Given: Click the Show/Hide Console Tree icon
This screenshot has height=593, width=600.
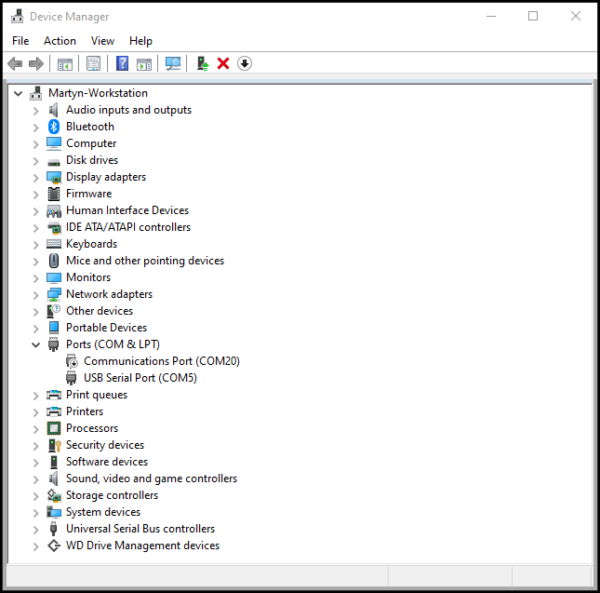Looking at the screenshot, I should click(65, 64).
